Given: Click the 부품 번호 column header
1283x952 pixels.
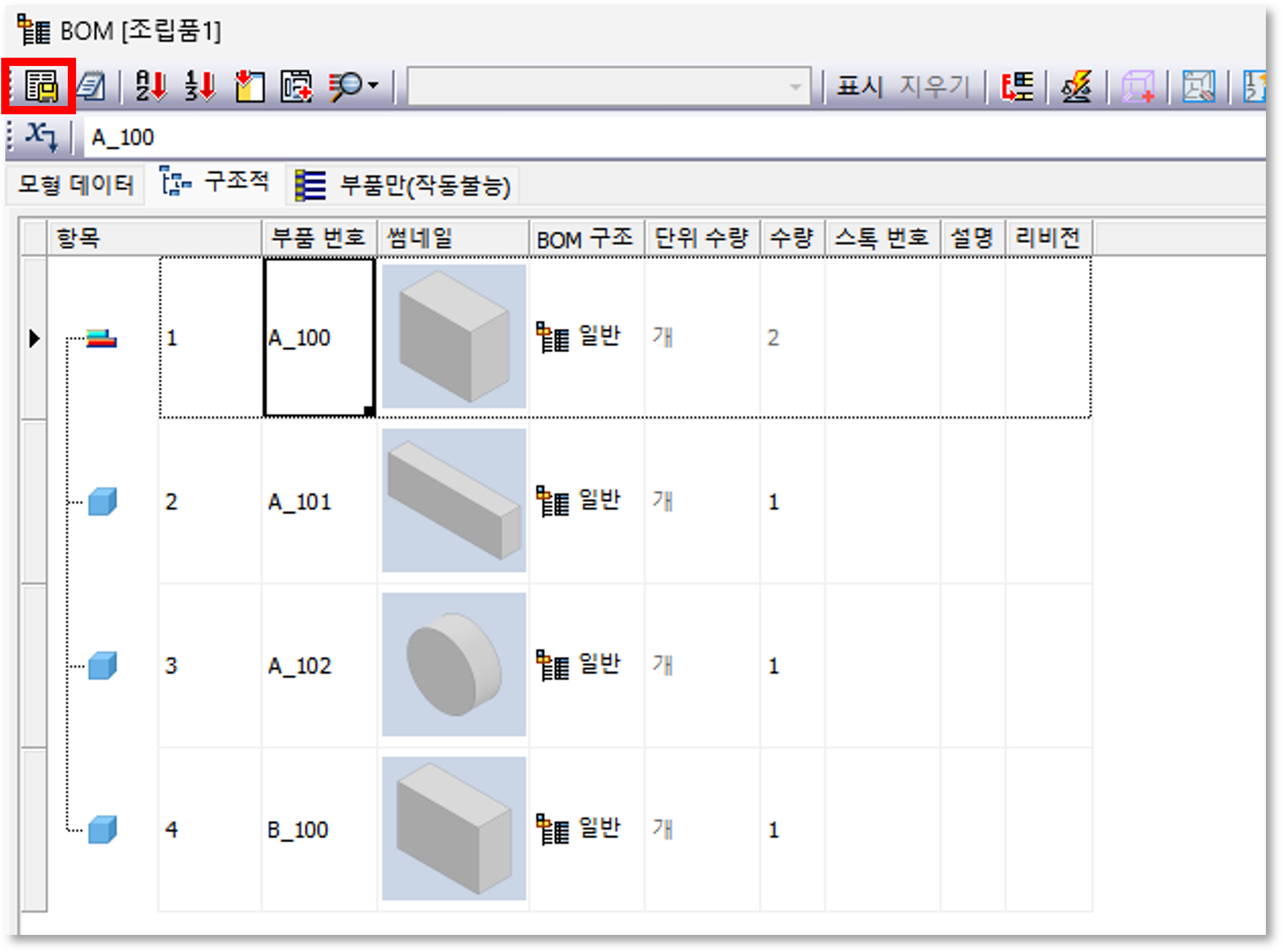Looking at the screenshot, I should coord(318,238).
